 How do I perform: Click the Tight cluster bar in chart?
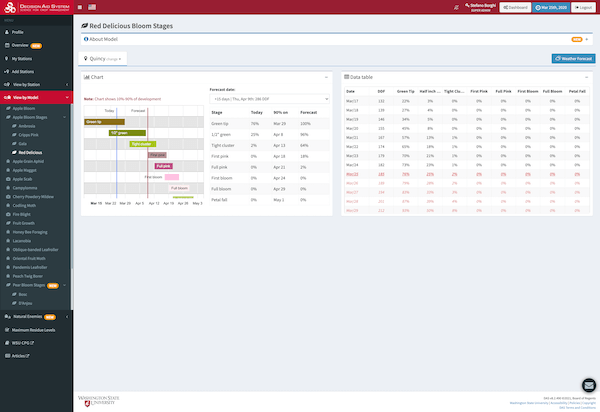click(x=142, y=143)
